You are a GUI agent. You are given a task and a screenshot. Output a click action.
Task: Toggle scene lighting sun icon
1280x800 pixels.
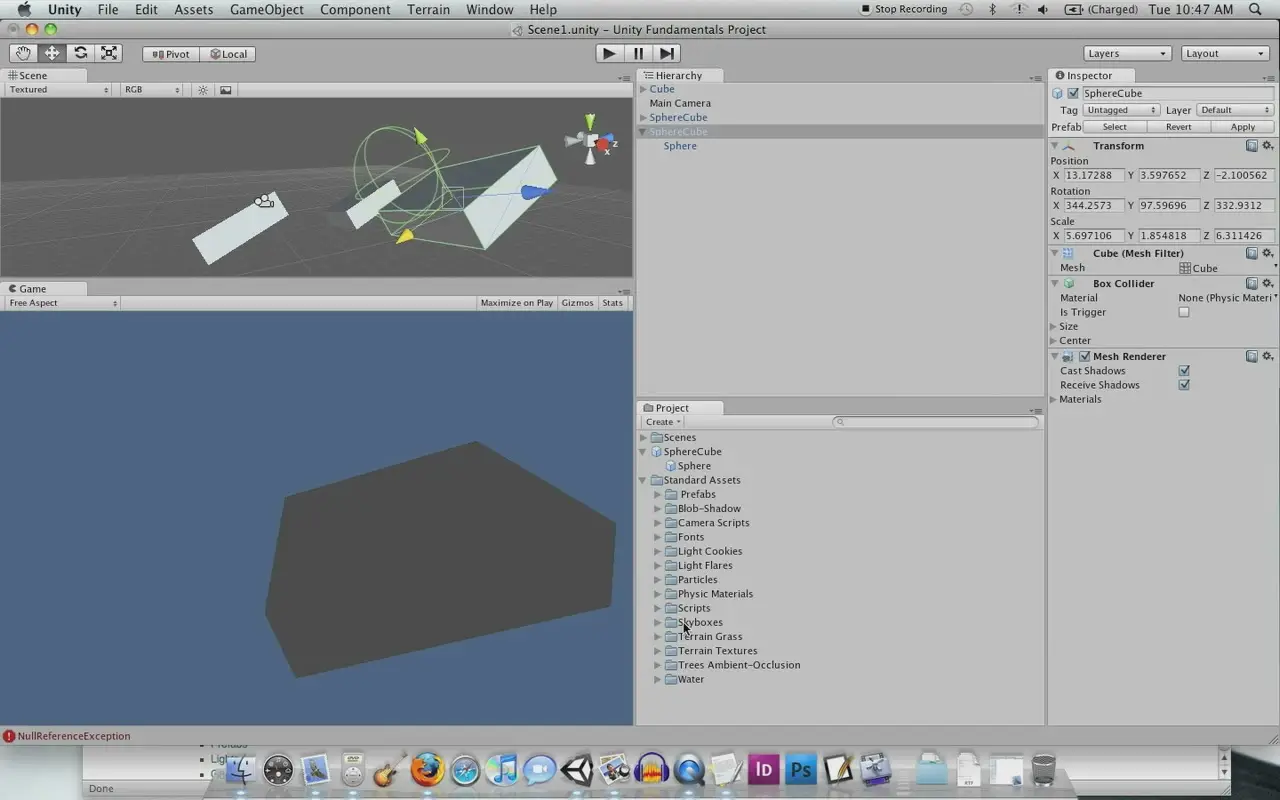[x=203, y=90]
